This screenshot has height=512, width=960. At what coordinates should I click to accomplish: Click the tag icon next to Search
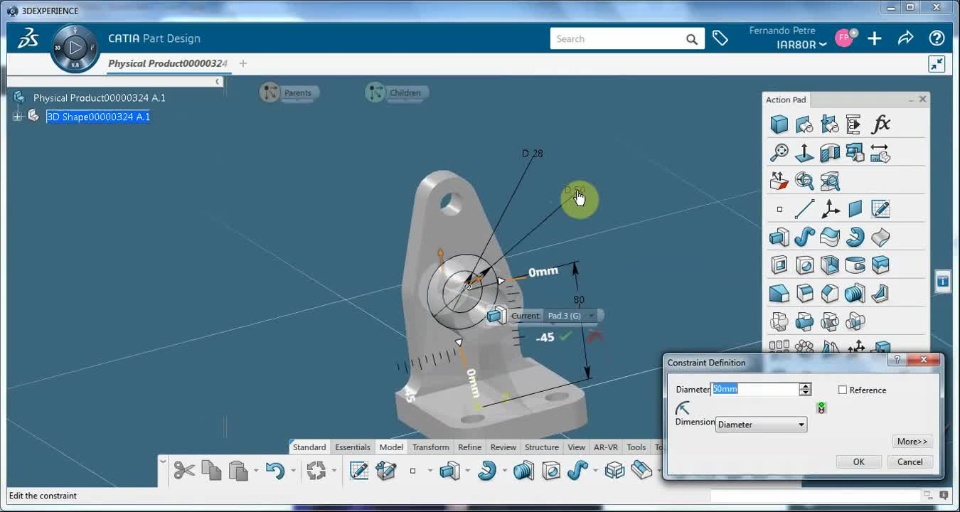[720, 39]
